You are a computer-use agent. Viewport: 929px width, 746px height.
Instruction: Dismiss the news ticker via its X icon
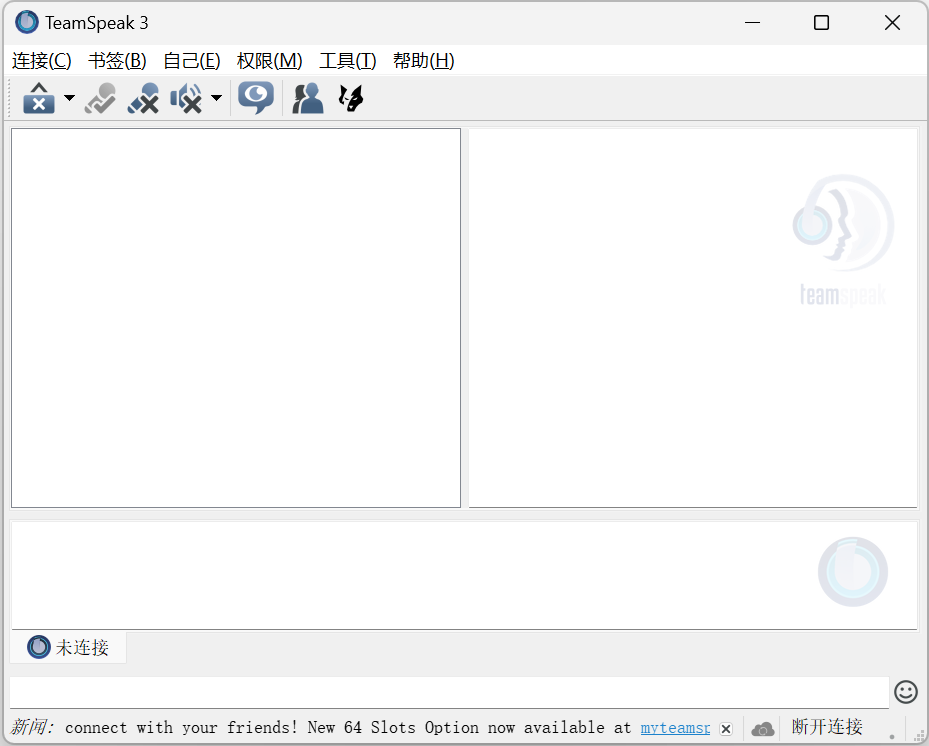(x=726, y=727)
